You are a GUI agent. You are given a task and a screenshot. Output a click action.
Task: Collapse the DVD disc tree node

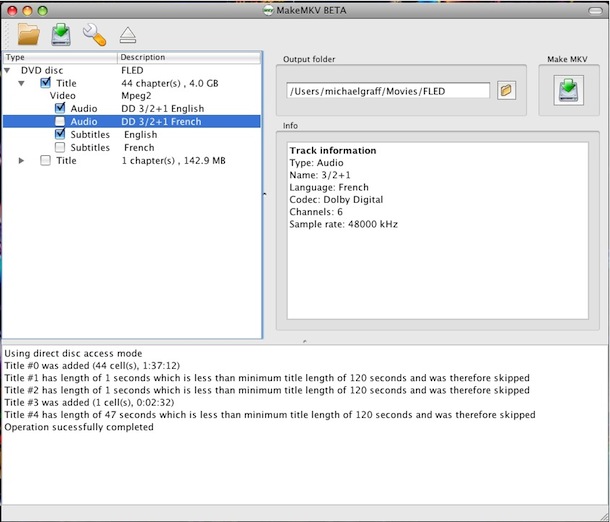pyautogui.click(x=8, y=71)
